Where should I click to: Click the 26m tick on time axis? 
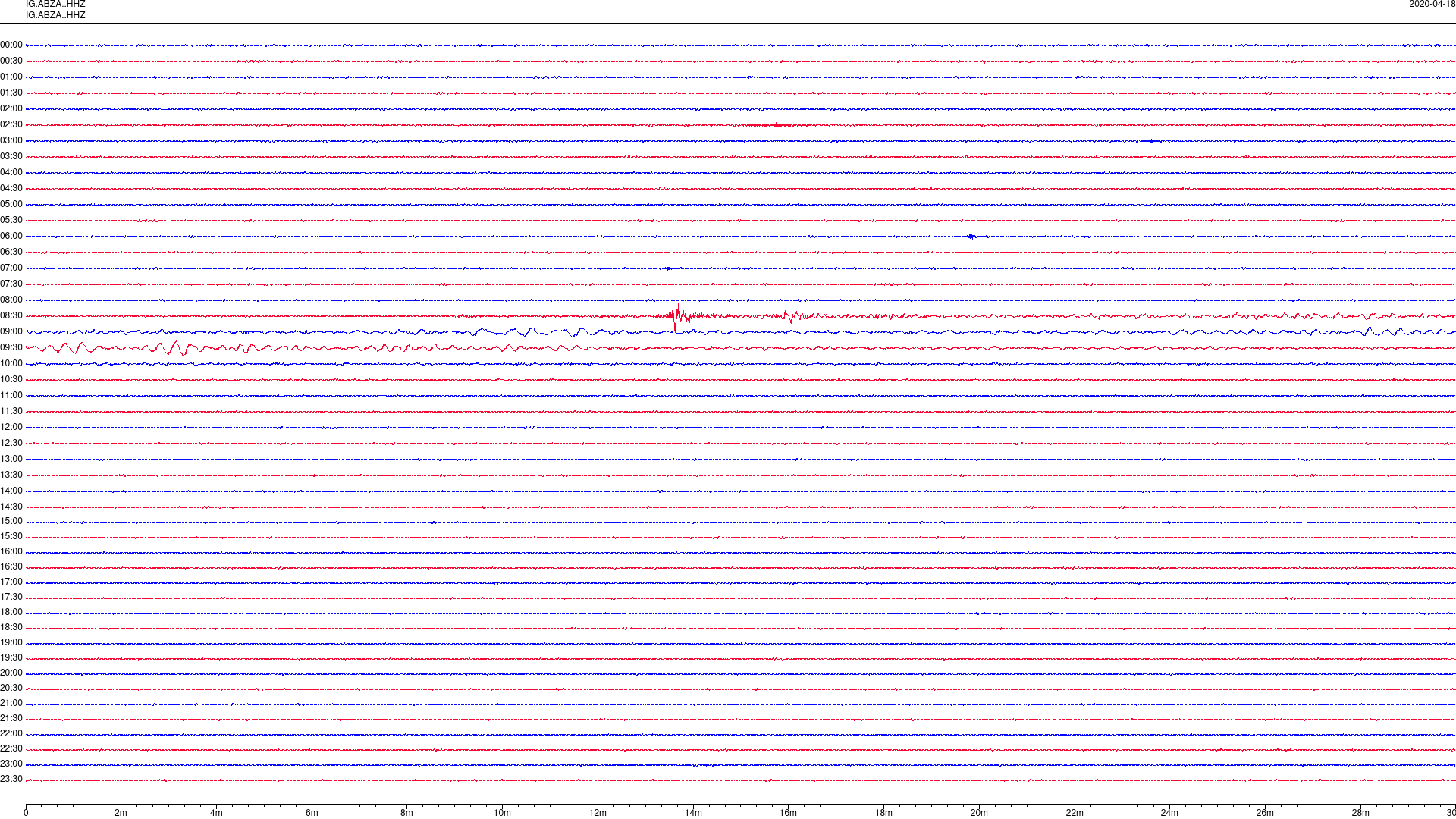[x=1265, y=813]
